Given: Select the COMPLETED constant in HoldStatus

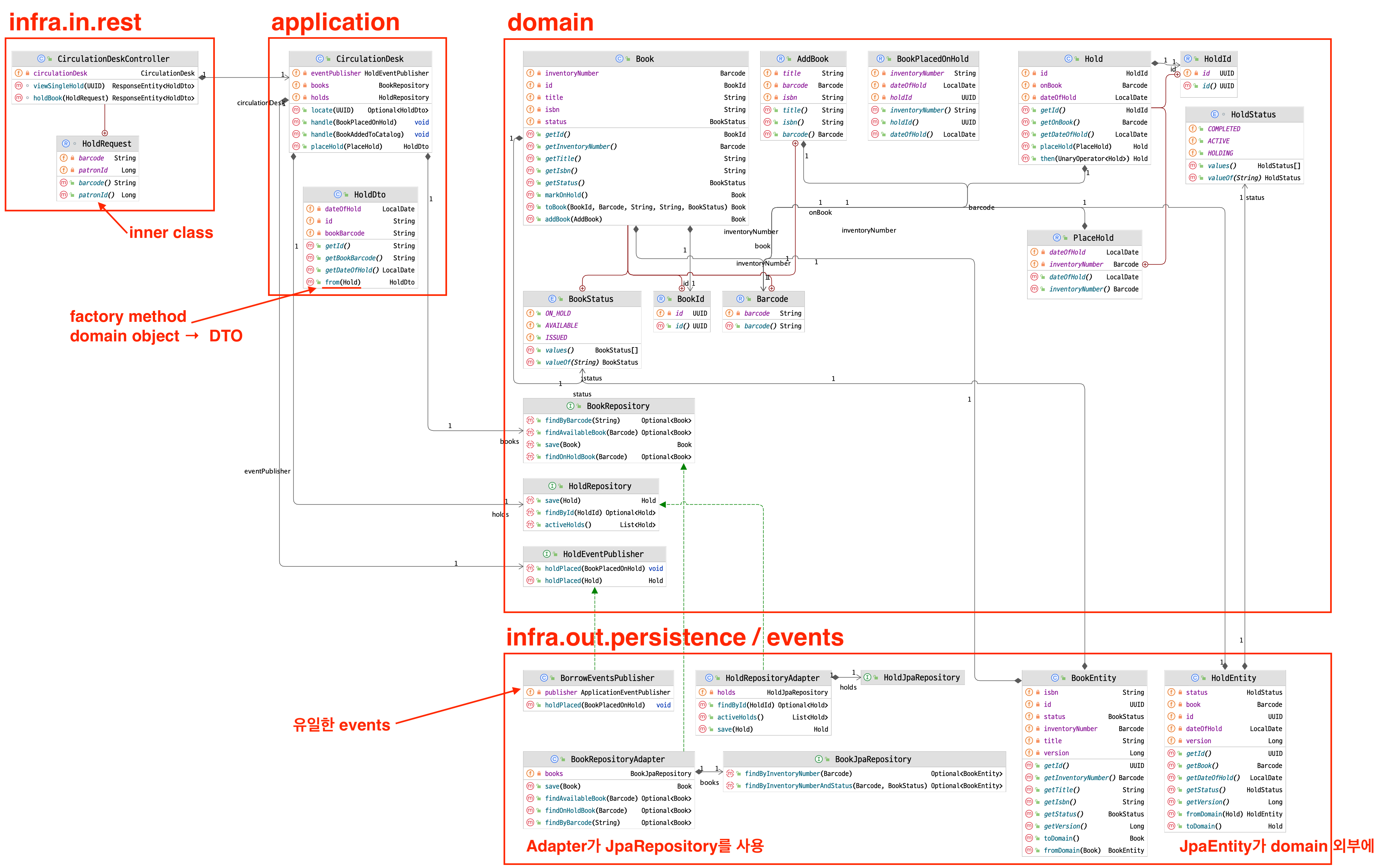Looking at the screenshot, I should click(x=1244, y=129).
